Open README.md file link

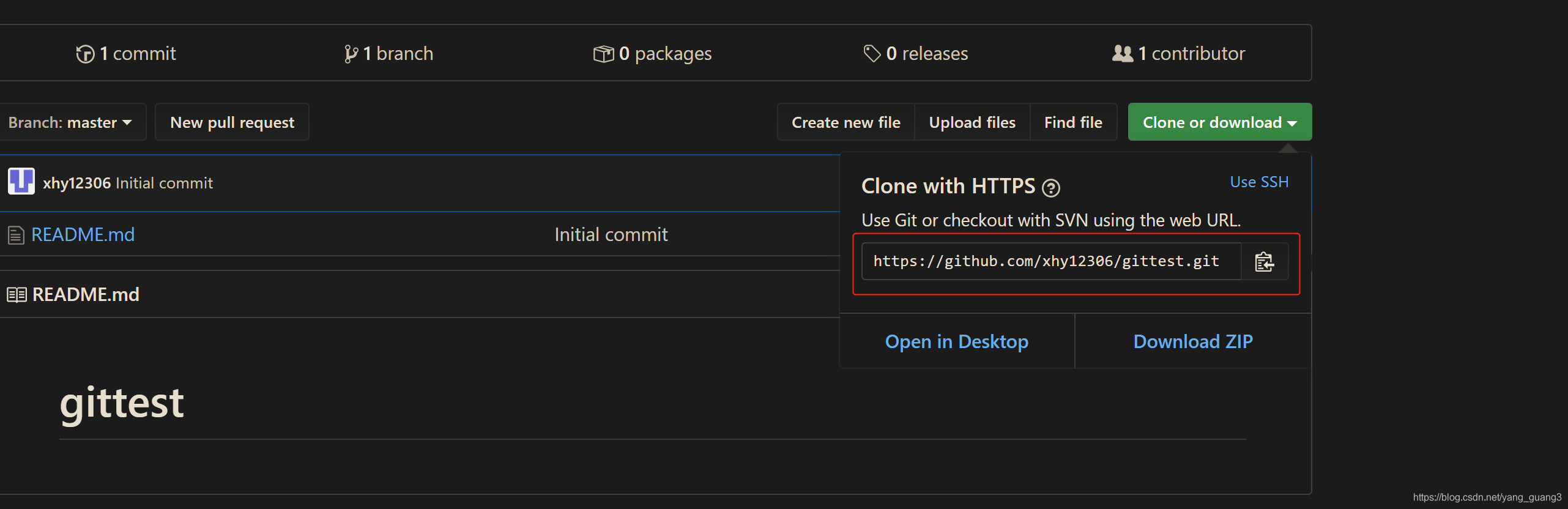tap(83, 235)
